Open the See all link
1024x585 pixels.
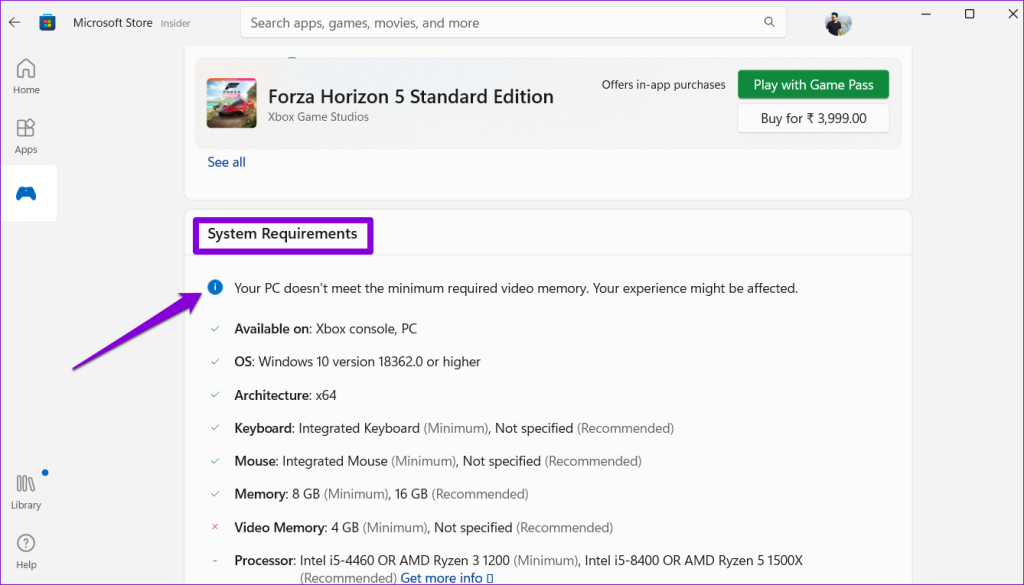click(226, 162)
